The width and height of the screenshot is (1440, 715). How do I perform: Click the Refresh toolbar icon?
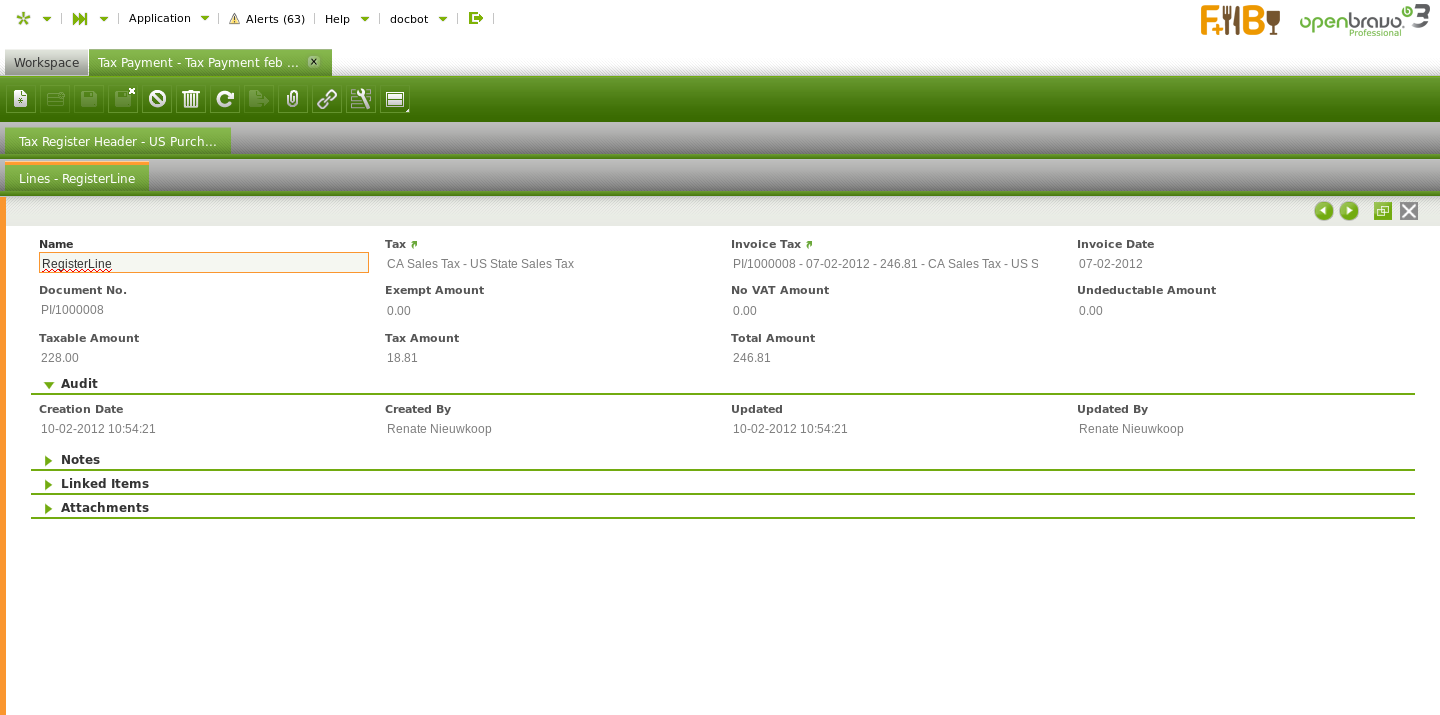(225, 99)
